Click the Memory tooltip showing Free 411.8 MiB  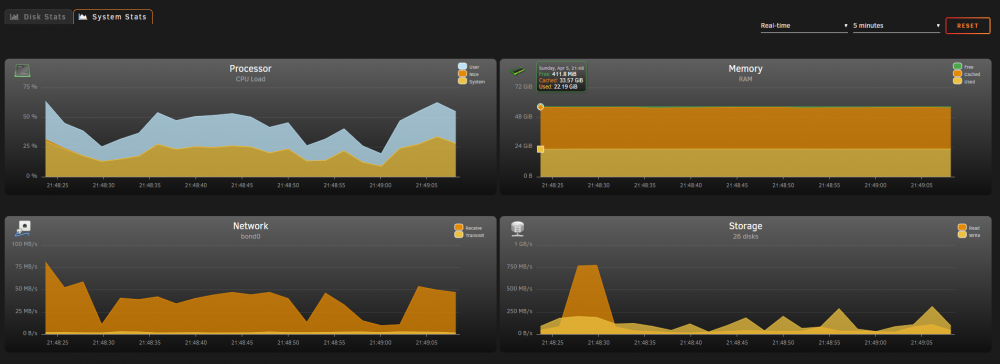[x=561, y=77]
